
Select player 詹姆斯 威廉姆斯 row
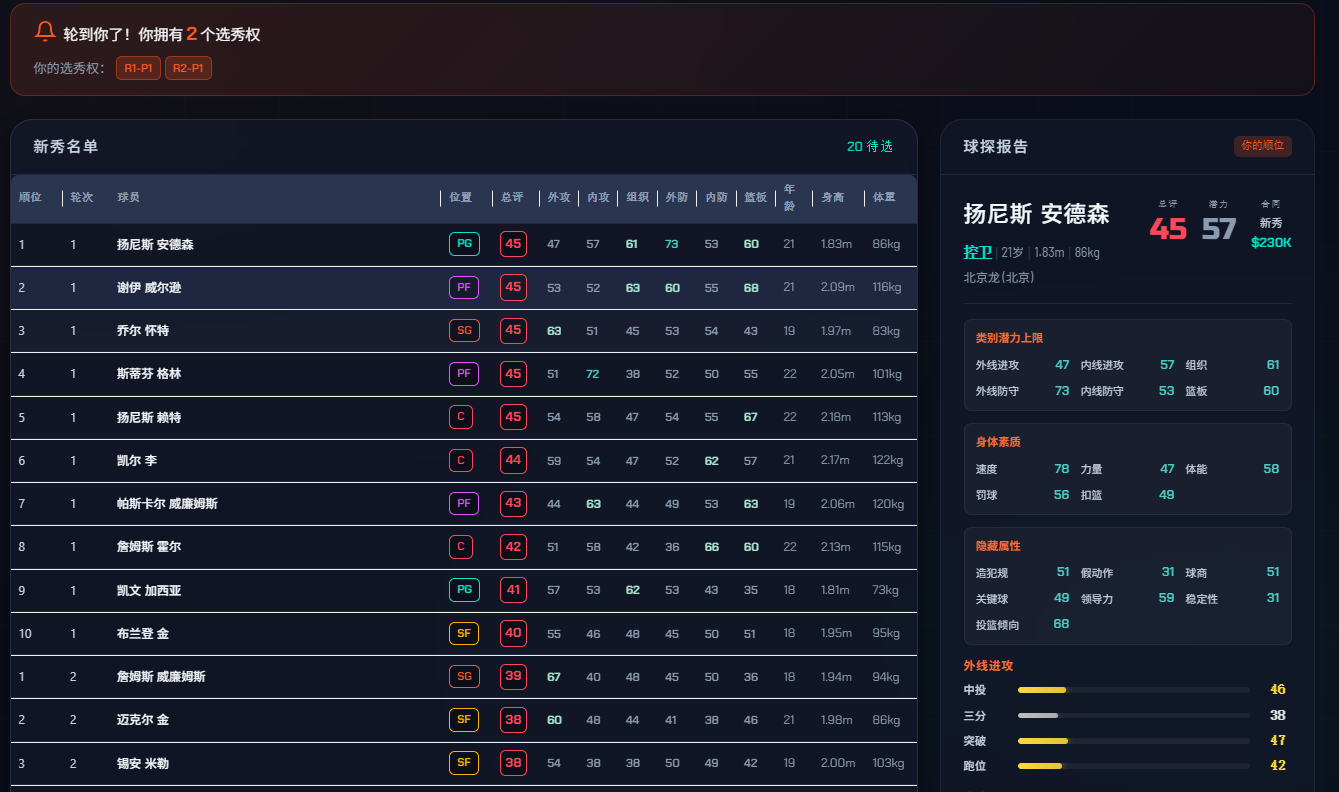pyautogui.click(x=464, y=677)
